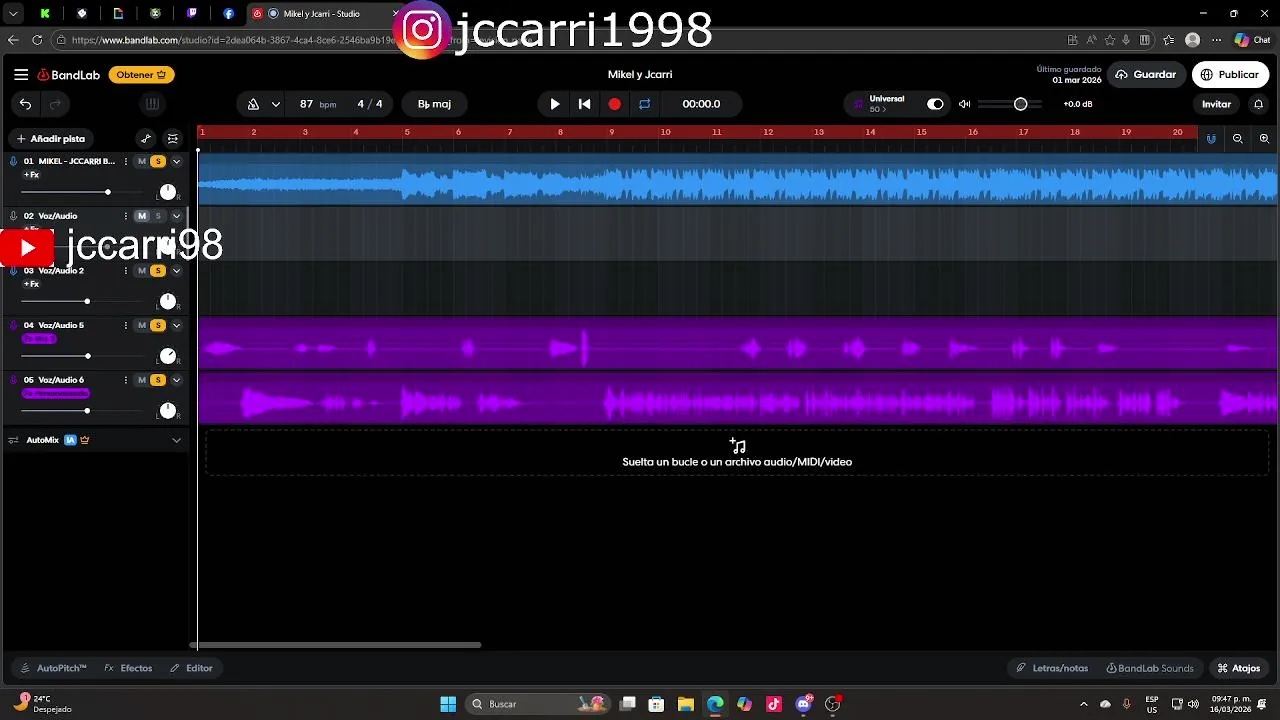
Task: Toggle the Universal mastering switch
Action: 935,104
